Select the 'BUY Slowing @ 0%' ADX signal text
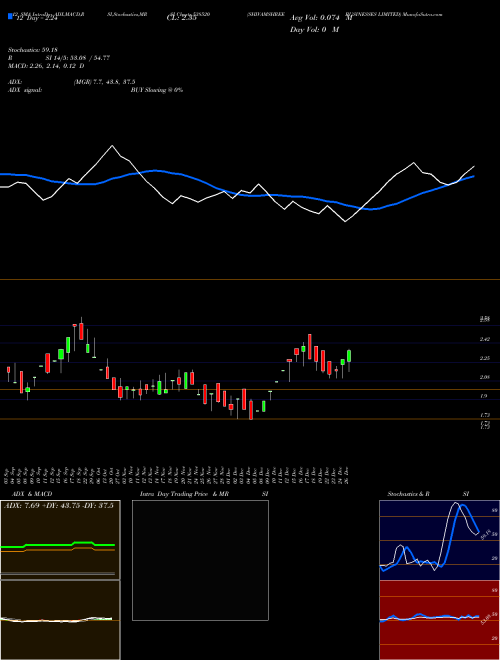Image resolution: width=500 pixels, height=660 pixels. 157,90
